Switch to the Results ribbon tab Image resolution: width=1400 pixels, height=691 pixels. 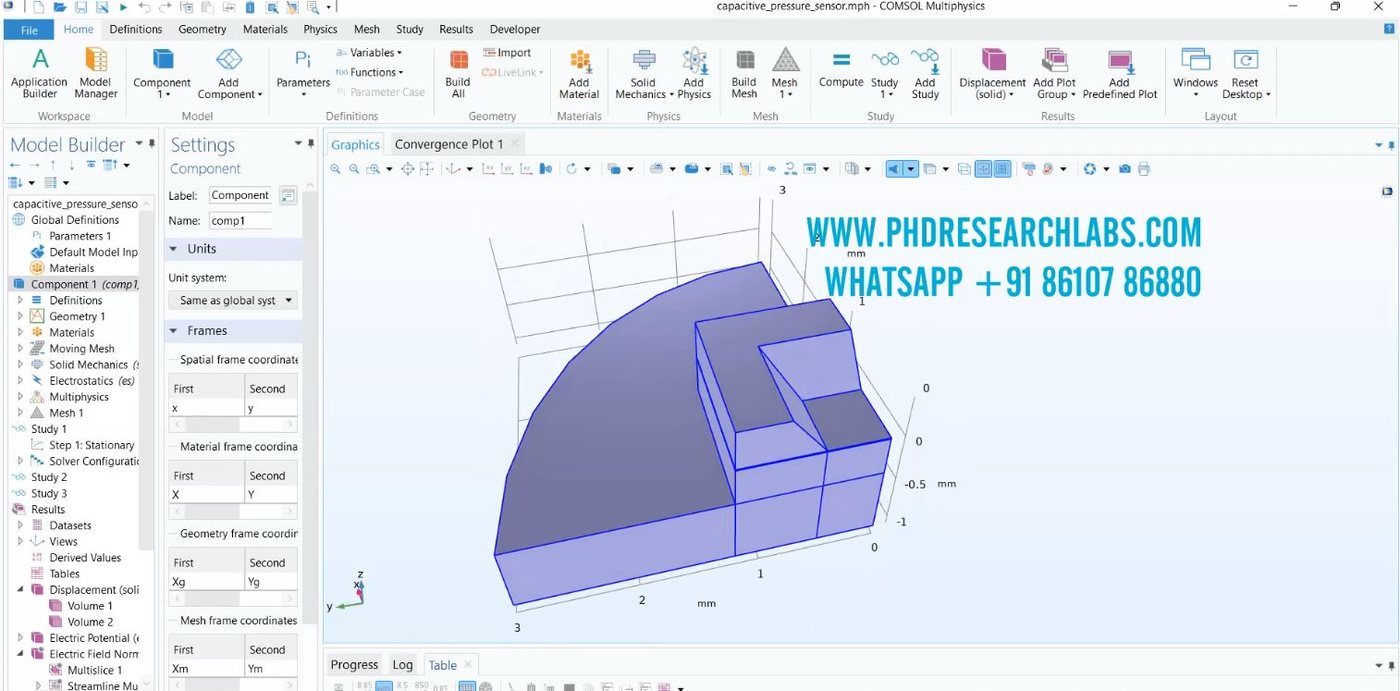tap(456, 30)
